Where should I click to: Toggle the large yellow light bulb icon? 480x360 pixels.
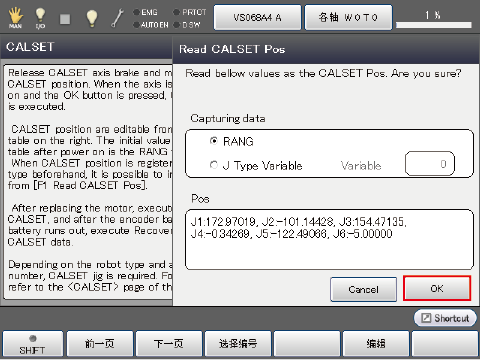(x=92, y=18)
